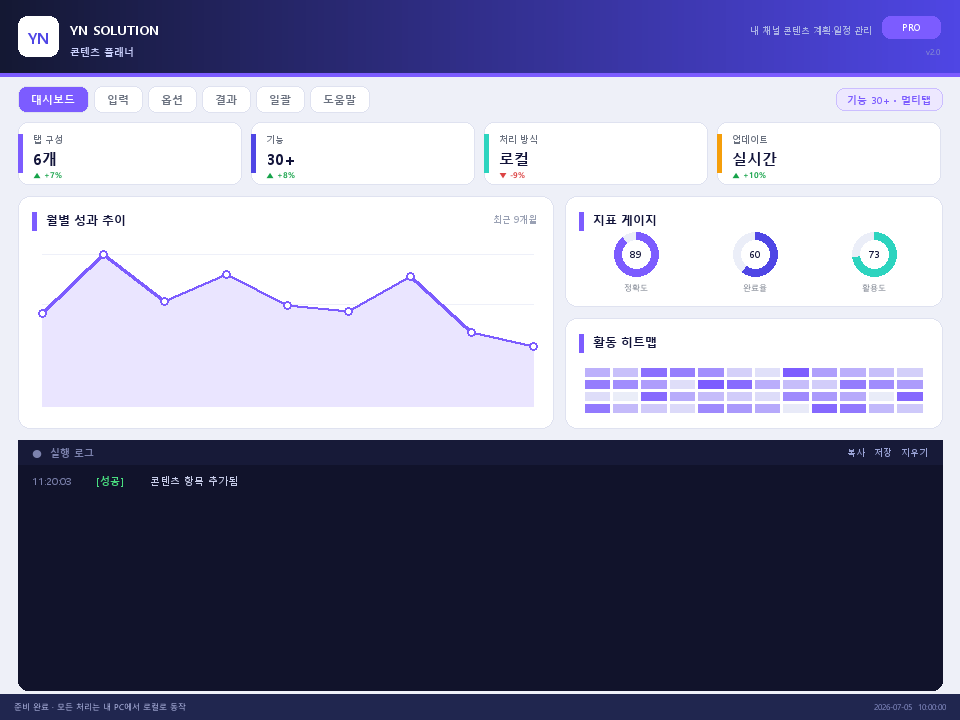Select the 탭 구성 6개 card
Viewport: 960px width, 720px height.
(x=130, y=154)
